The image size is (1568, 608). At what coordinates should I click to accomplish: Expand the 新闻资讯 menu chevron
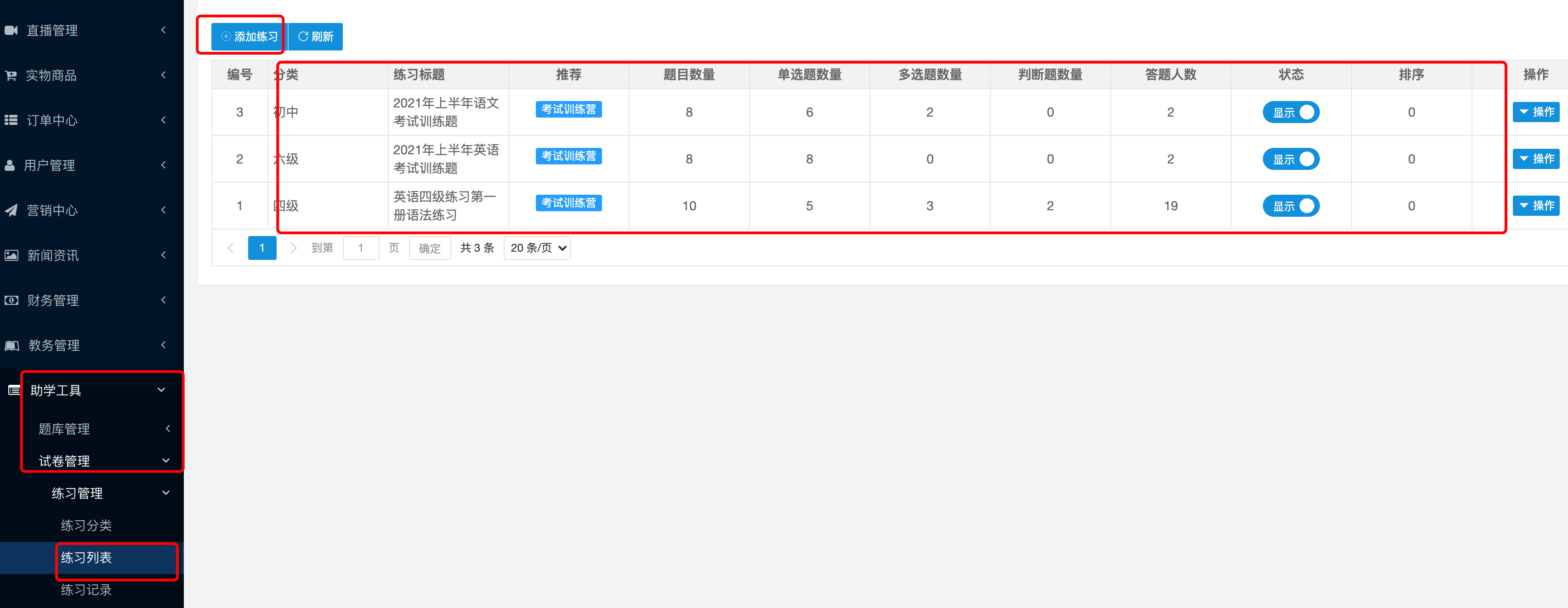pos(163,255)
